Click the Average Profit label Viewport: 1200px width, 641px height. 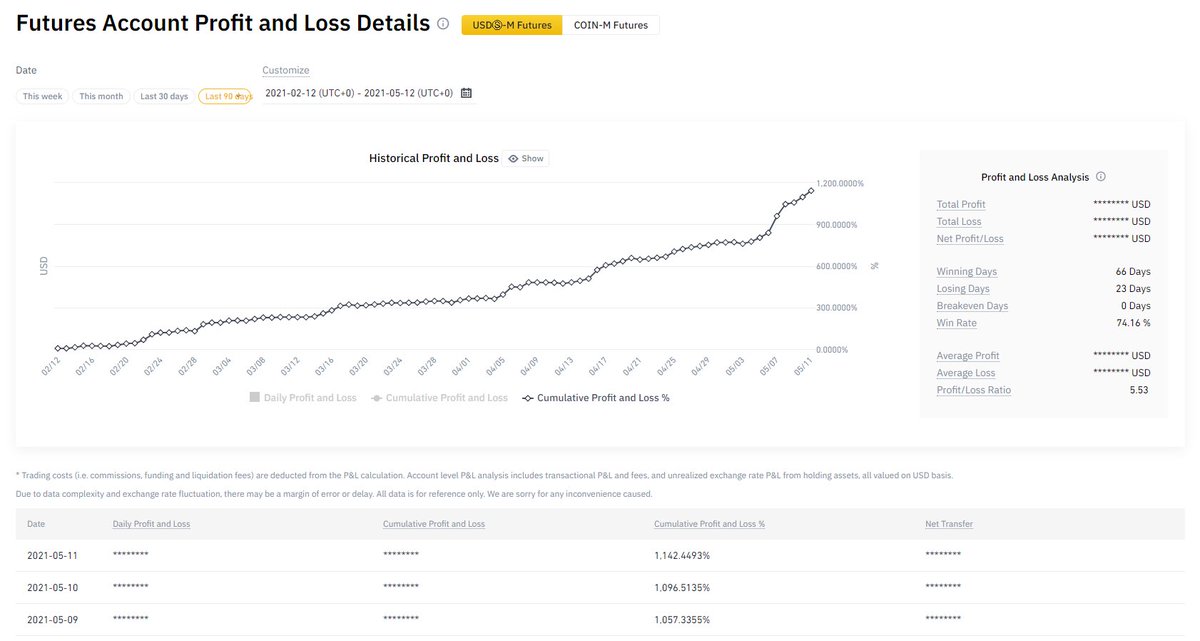[968, 355]
